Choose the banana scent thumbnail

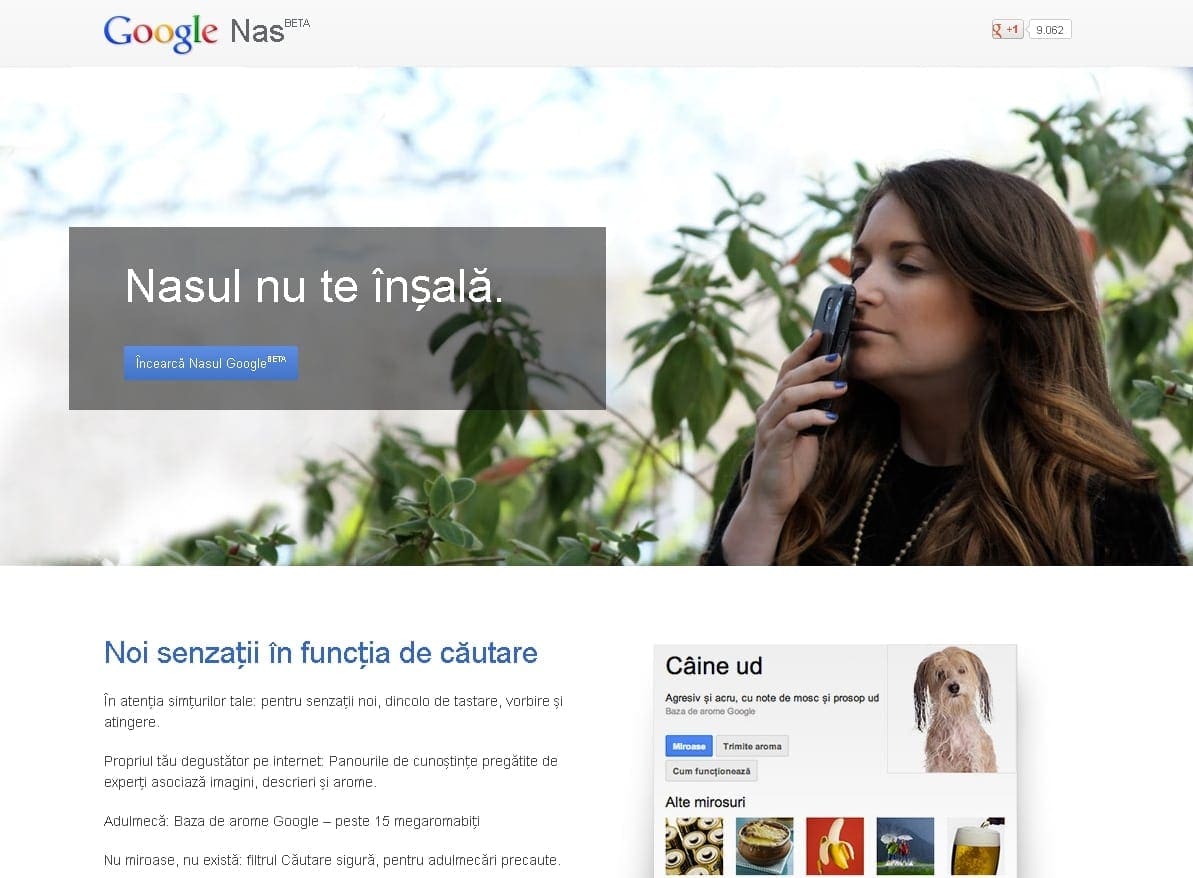point(835,846)
